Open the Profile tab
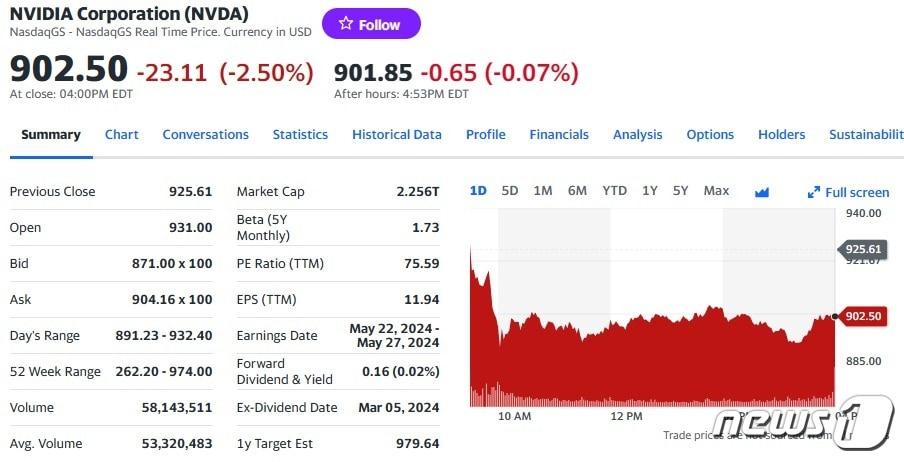Image resolution: width=904 pixels, height=462 pixels. coord(485,135)
